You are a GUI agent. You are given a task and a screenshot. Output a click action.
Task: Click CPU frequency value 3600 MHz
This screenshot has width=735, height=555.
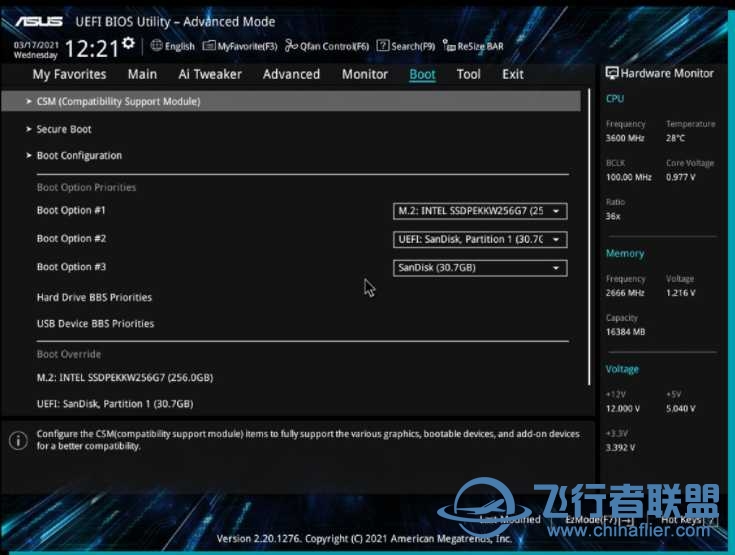tap(625, 138)
